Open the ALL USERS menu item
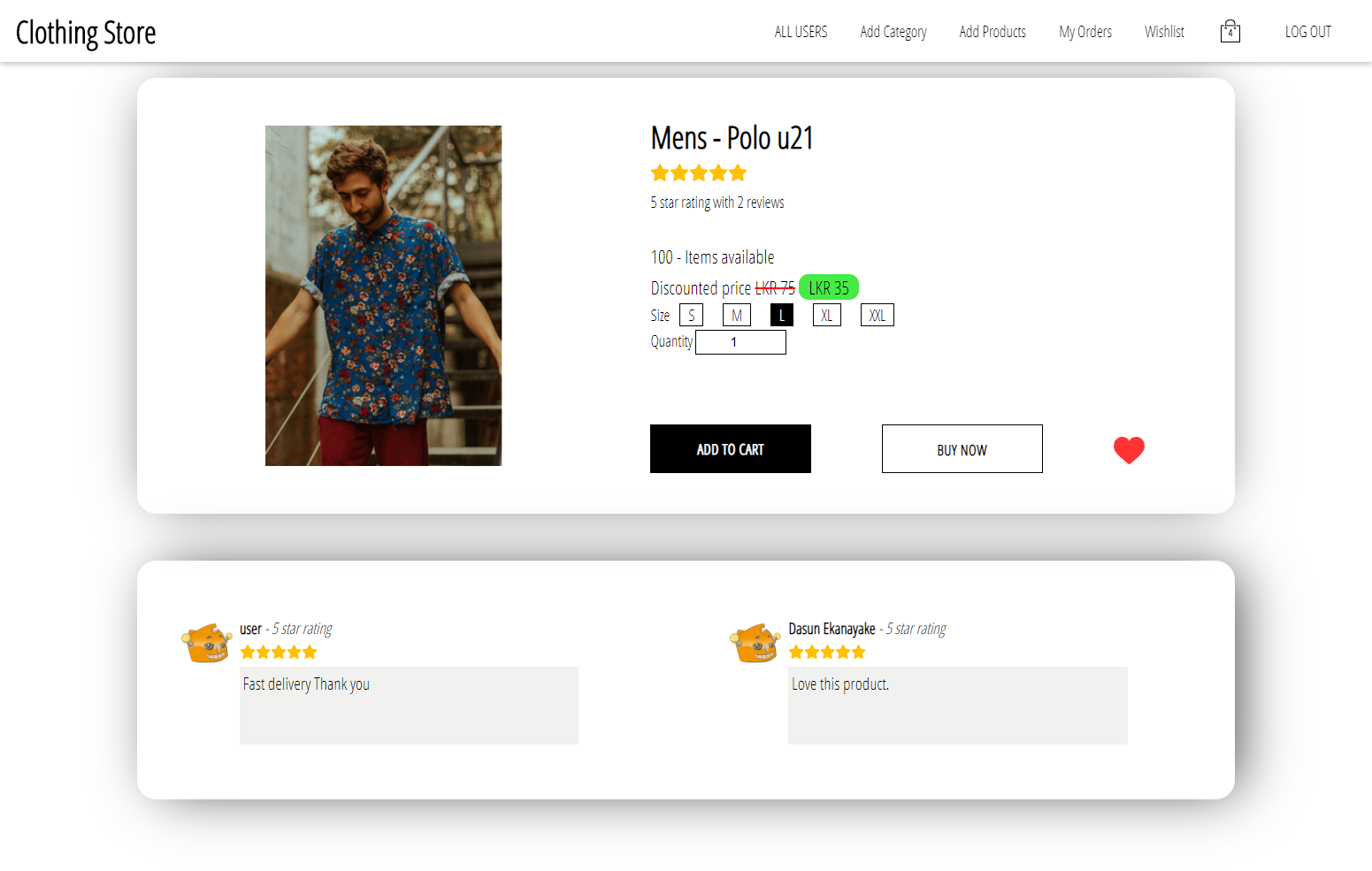 801,32
